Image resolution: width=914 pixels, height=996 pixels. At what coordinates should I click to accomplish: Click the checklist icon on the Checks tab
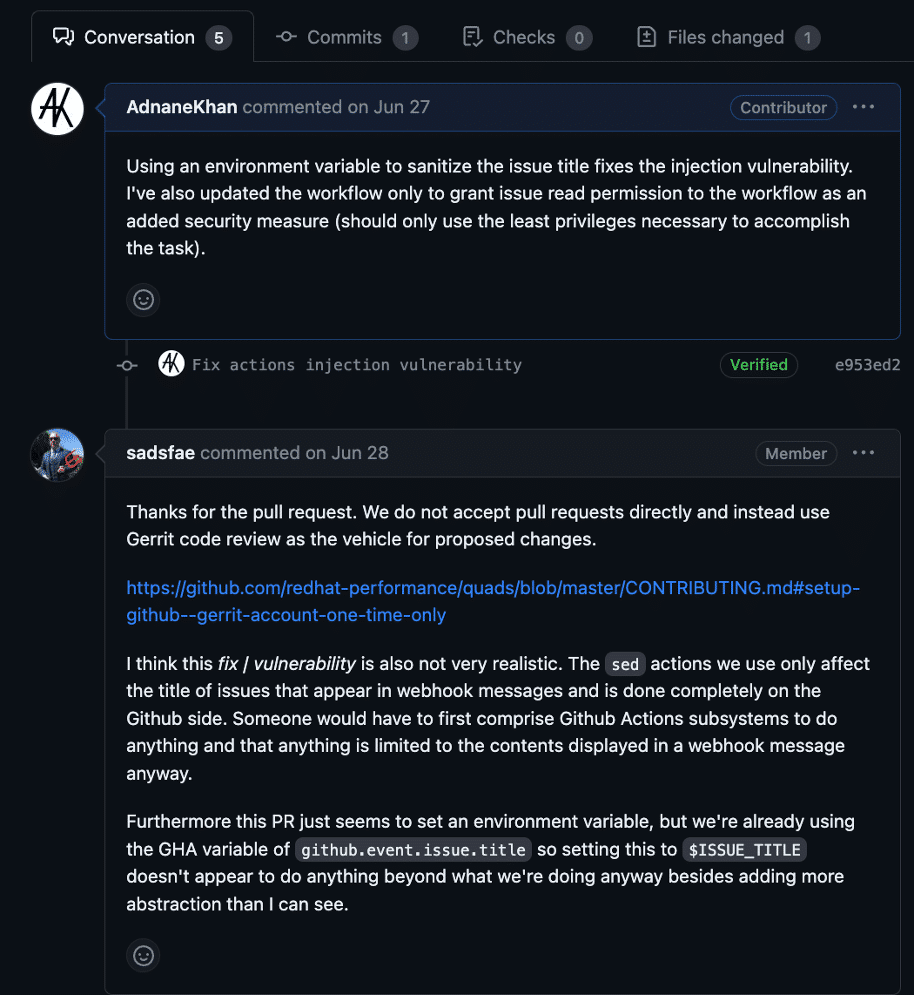click(472, 36)
